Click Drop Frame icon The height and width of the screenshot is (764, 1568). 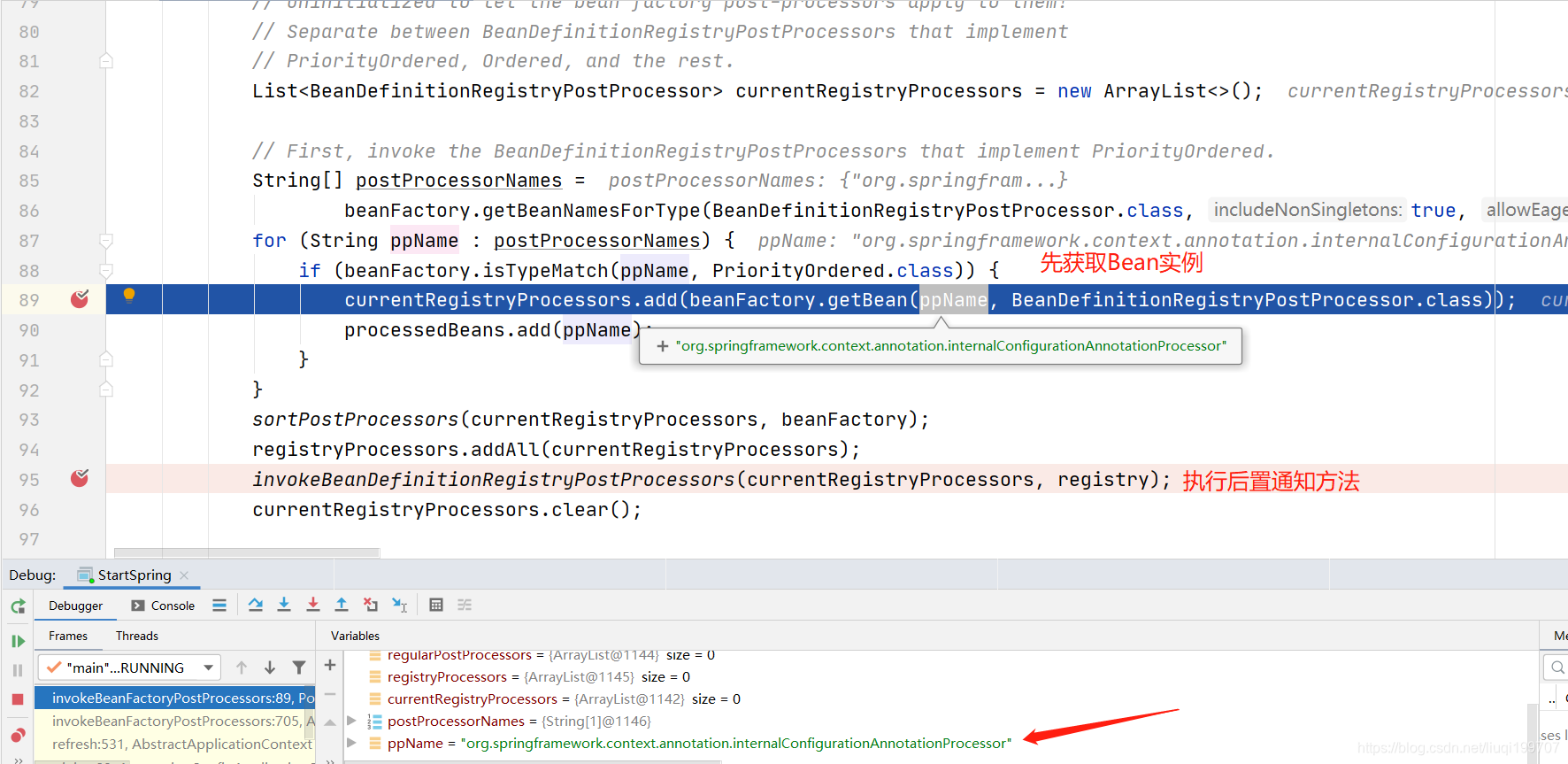pyautogui.click(x=371, y=605)
